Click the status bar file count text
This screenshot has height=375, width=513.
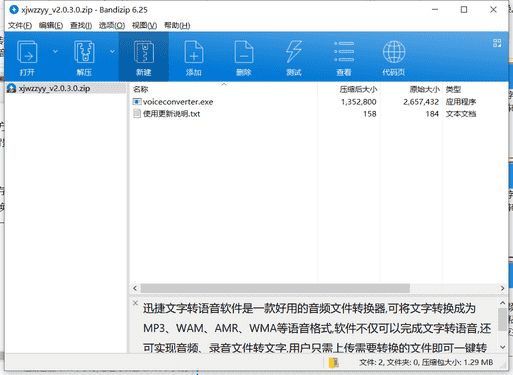coord(426,362)
